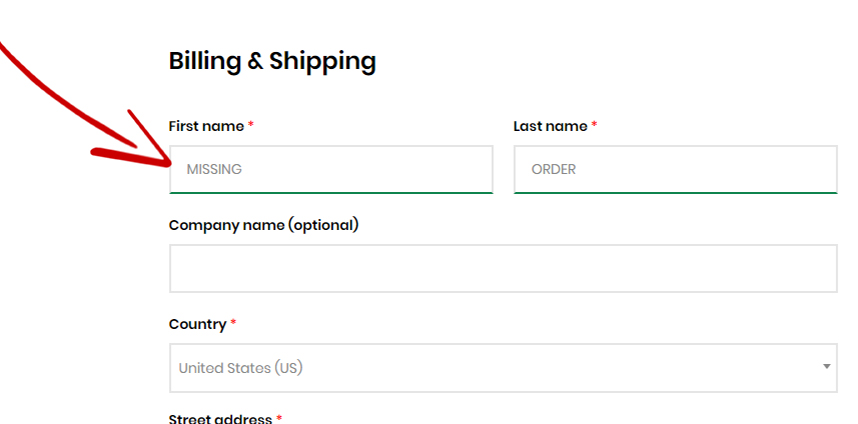Focus the Company name text box

[x=503, y=268]
